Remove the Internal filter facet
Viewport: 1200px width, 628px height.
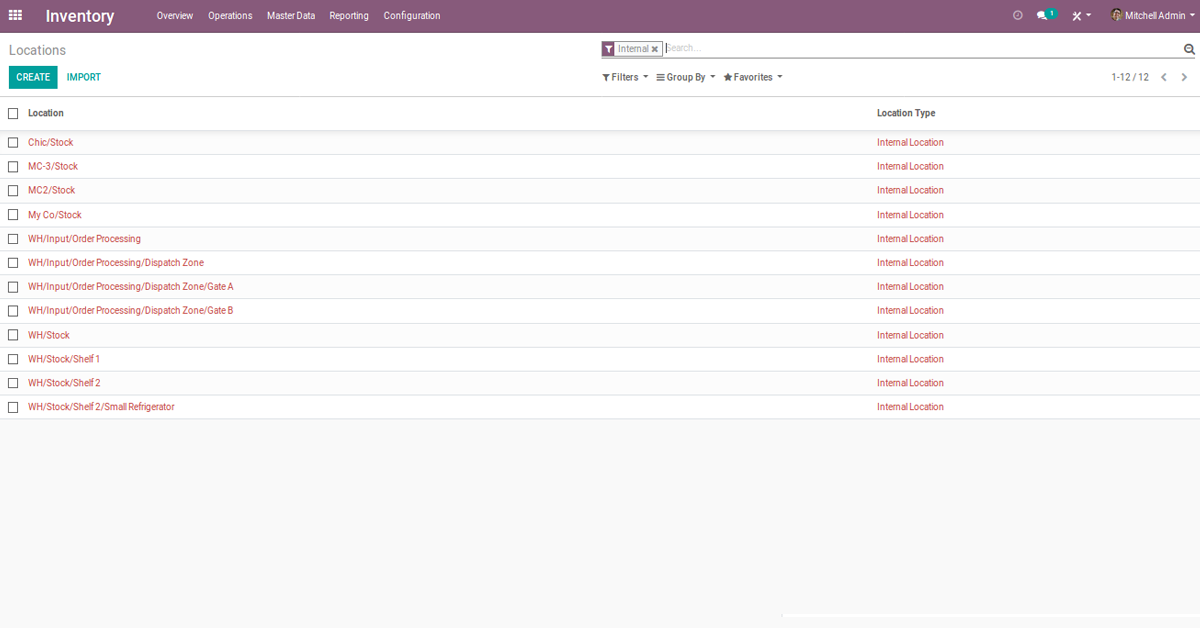pyautogui.click(x=655, y=49)
